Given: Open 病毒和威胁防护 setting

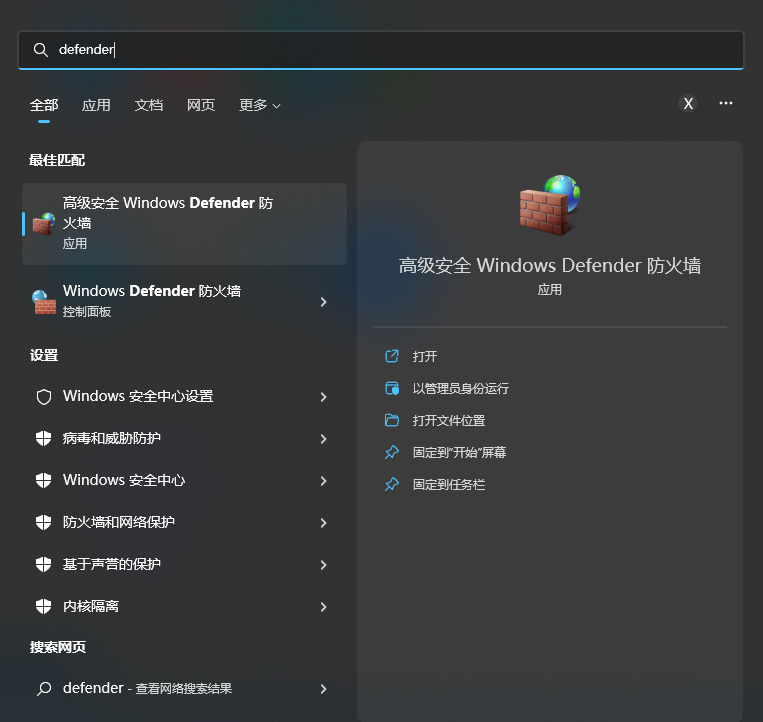Looking at the screenshot, I should 184,438.
